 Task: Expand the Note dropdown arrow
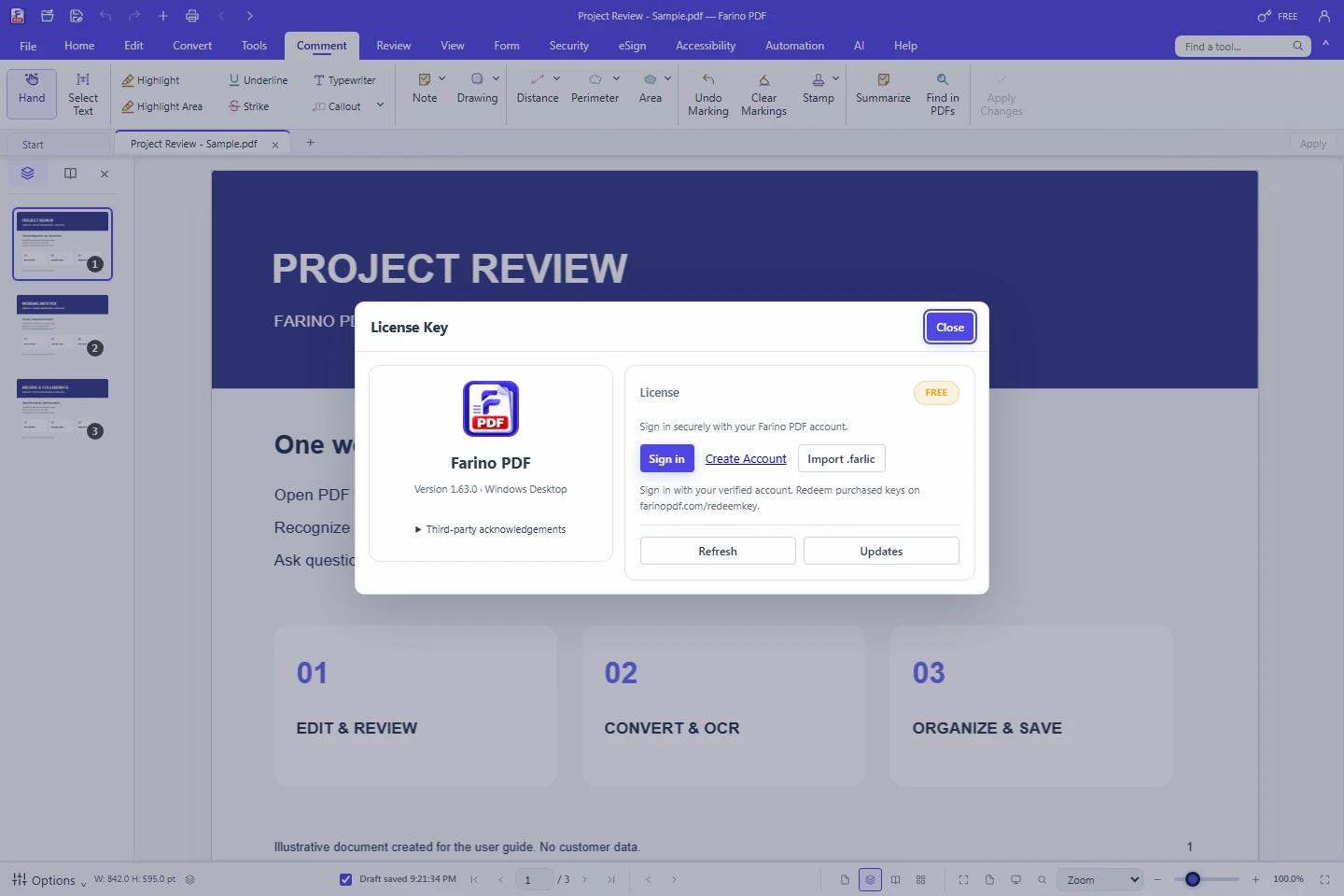click(x=442, y=78)
